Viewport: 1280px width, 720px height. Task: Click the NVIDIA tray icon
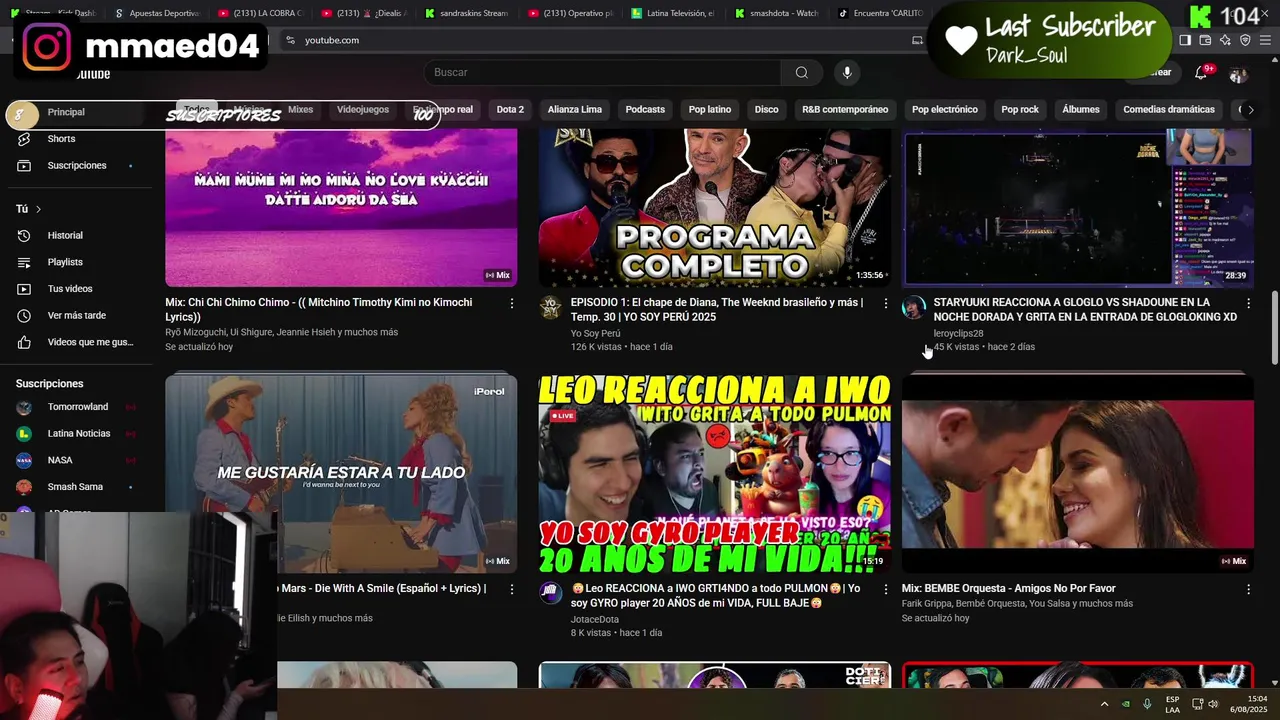point(1126,704)
